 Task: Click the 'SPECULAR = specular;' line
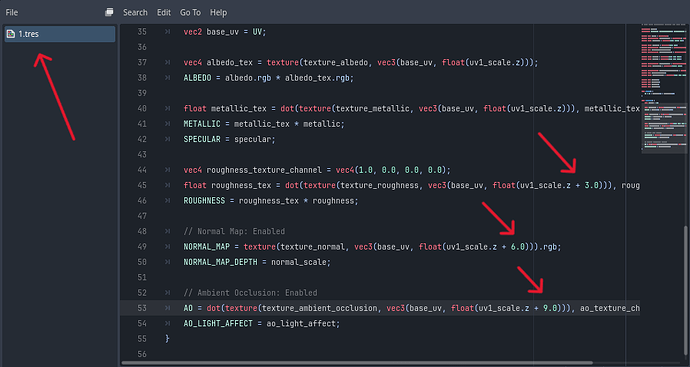click(x=229, y=139)
